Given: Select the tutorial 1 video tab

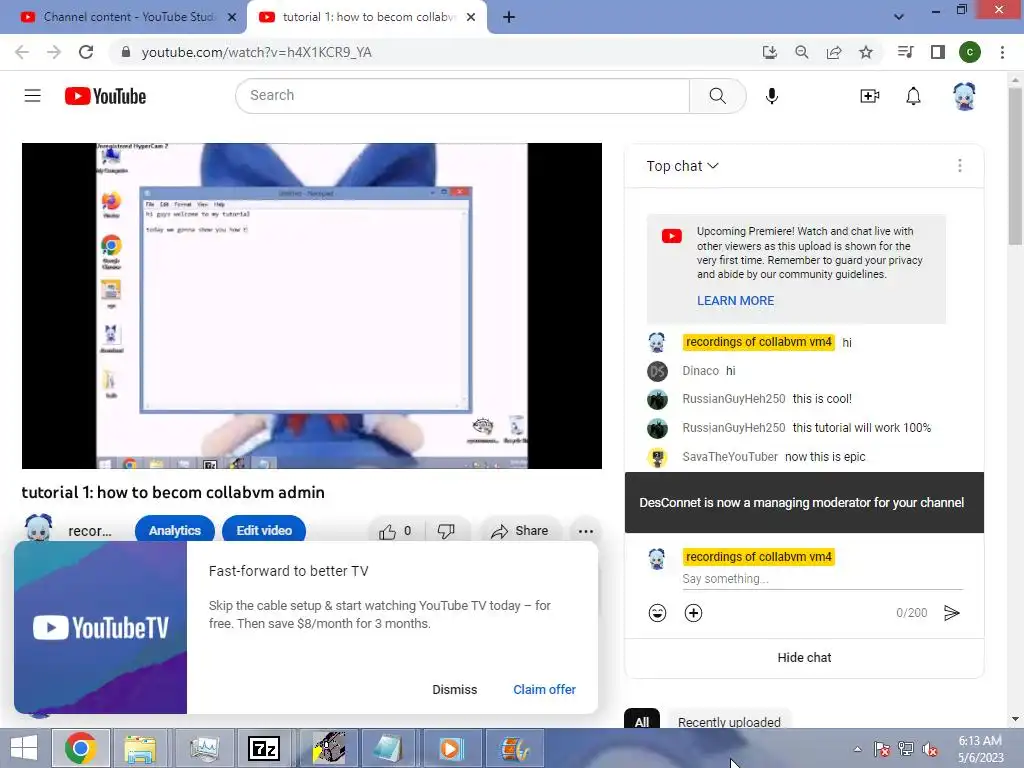Looking at the screenshot, I should point(367,17).
